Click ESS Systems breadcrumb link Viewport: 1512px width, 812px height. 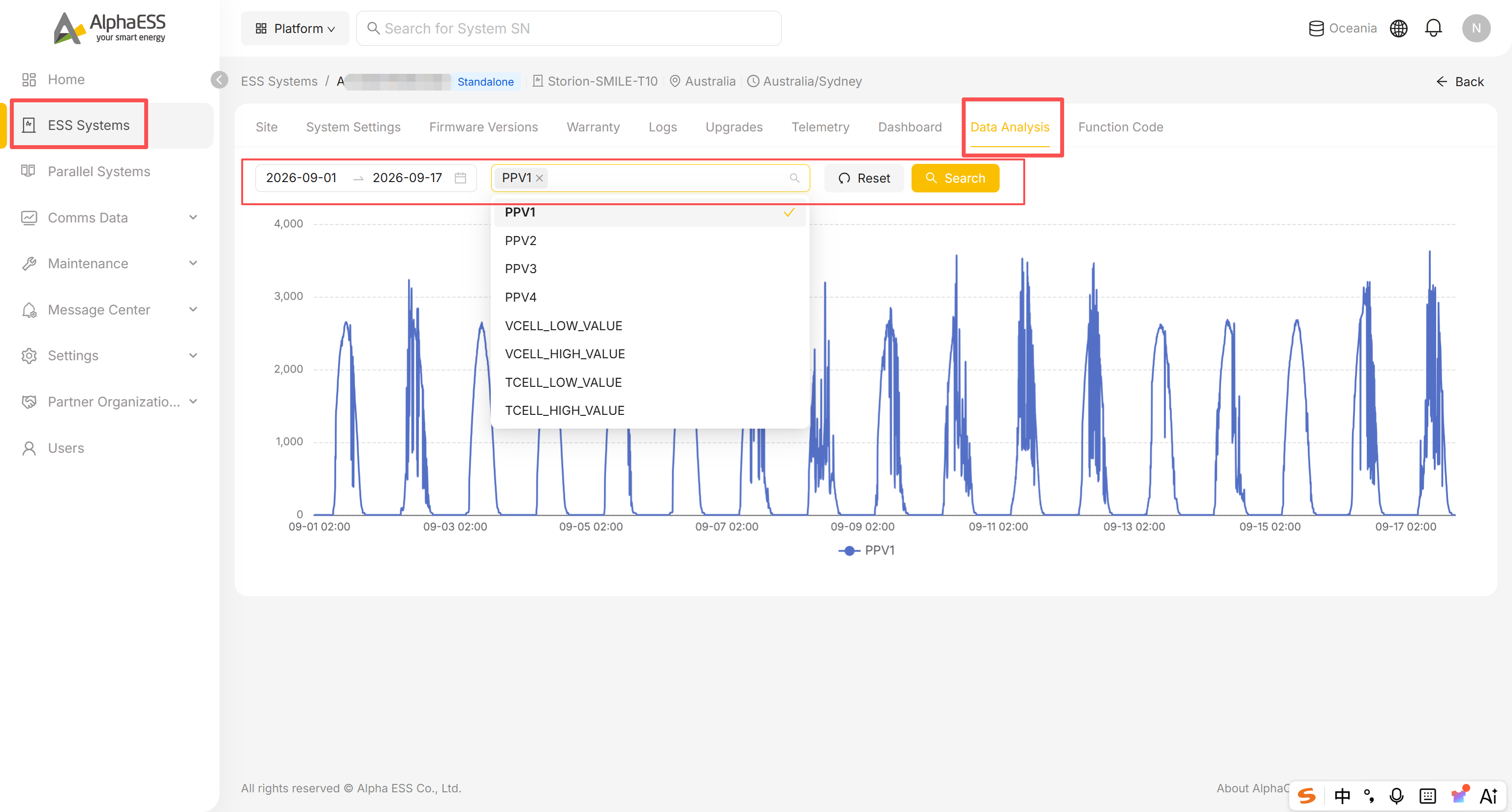point(280,82)
